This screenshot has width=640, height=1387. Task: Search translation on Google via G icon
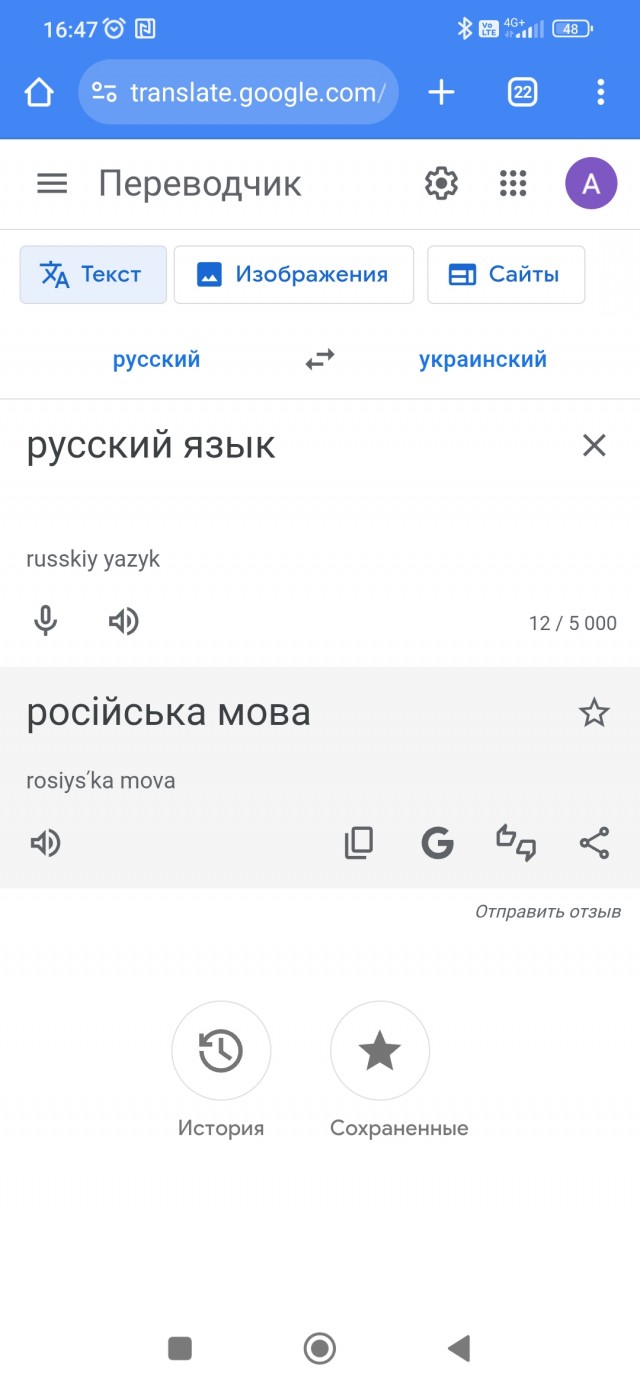tap(437, 842)
